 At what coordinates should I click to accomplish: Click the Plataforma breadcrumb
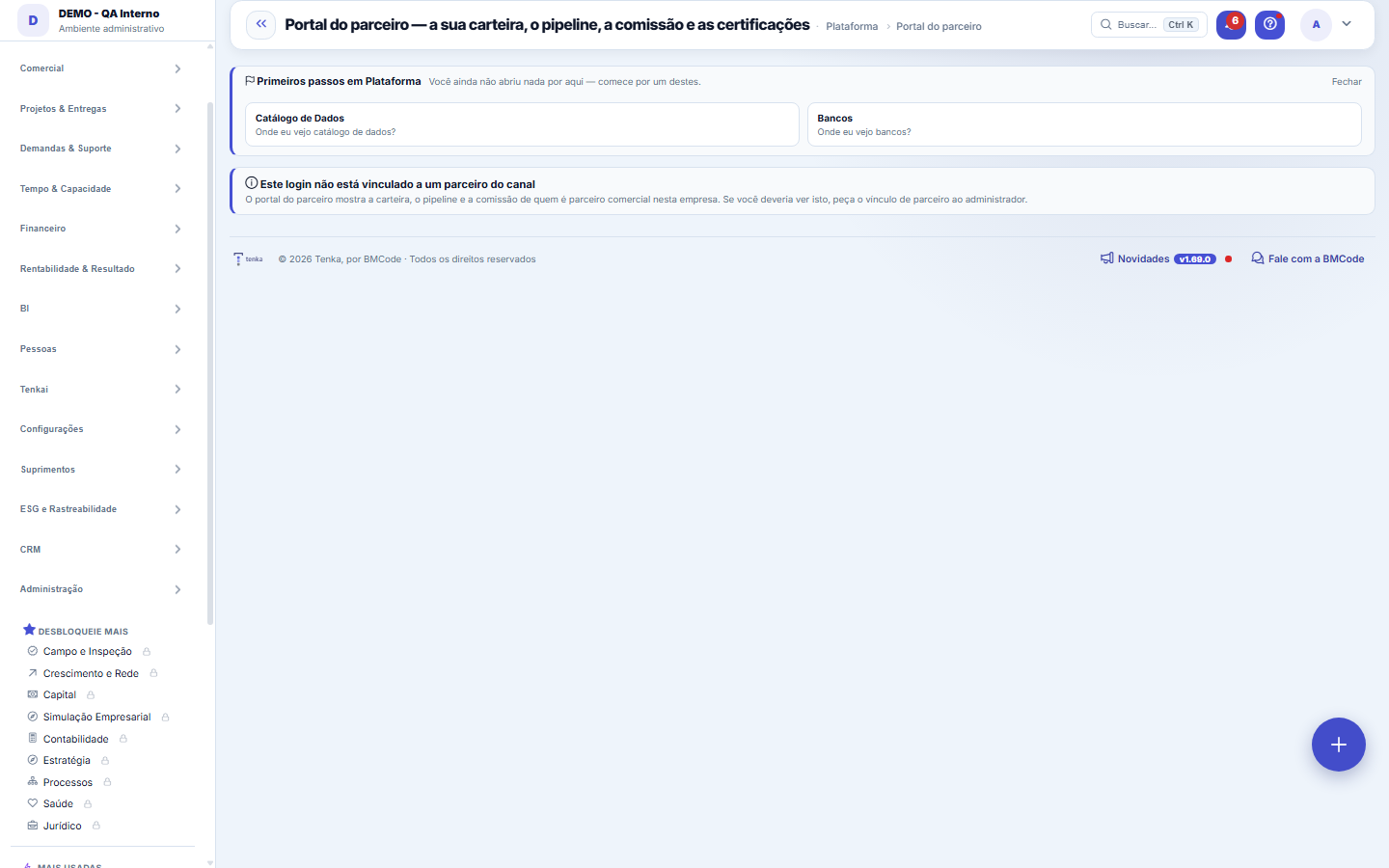coord(852,27)
